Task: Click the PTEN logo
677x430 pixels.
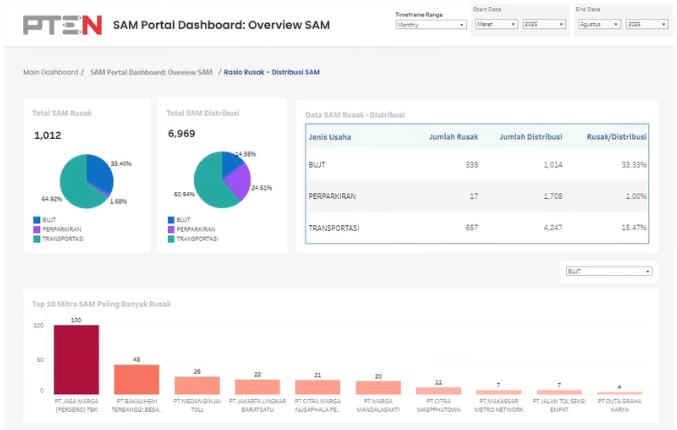Action: point(62,25)
